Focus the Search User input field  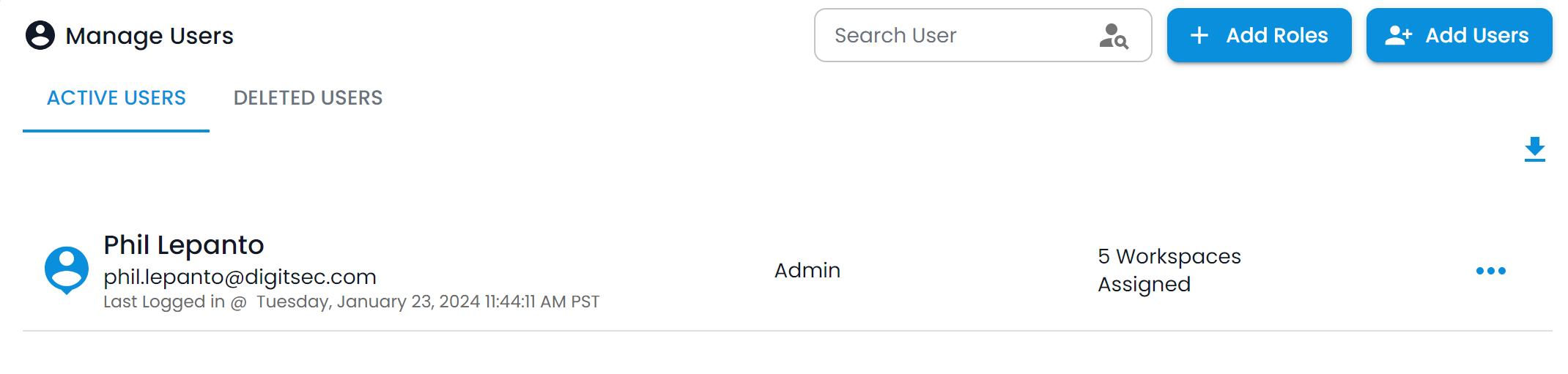coord(983,35)
